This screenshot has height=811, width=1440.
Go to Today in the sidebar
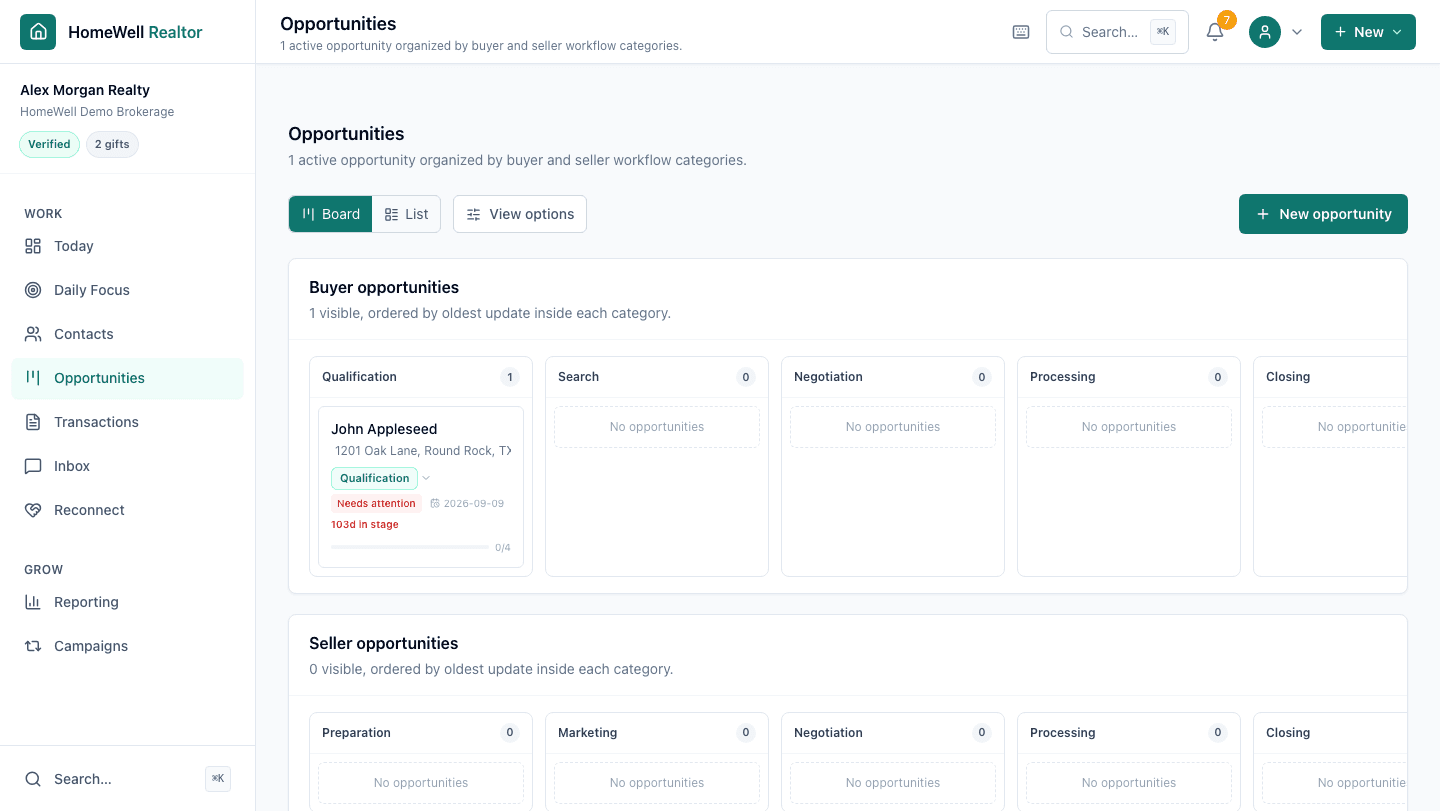tap(127, 246)
